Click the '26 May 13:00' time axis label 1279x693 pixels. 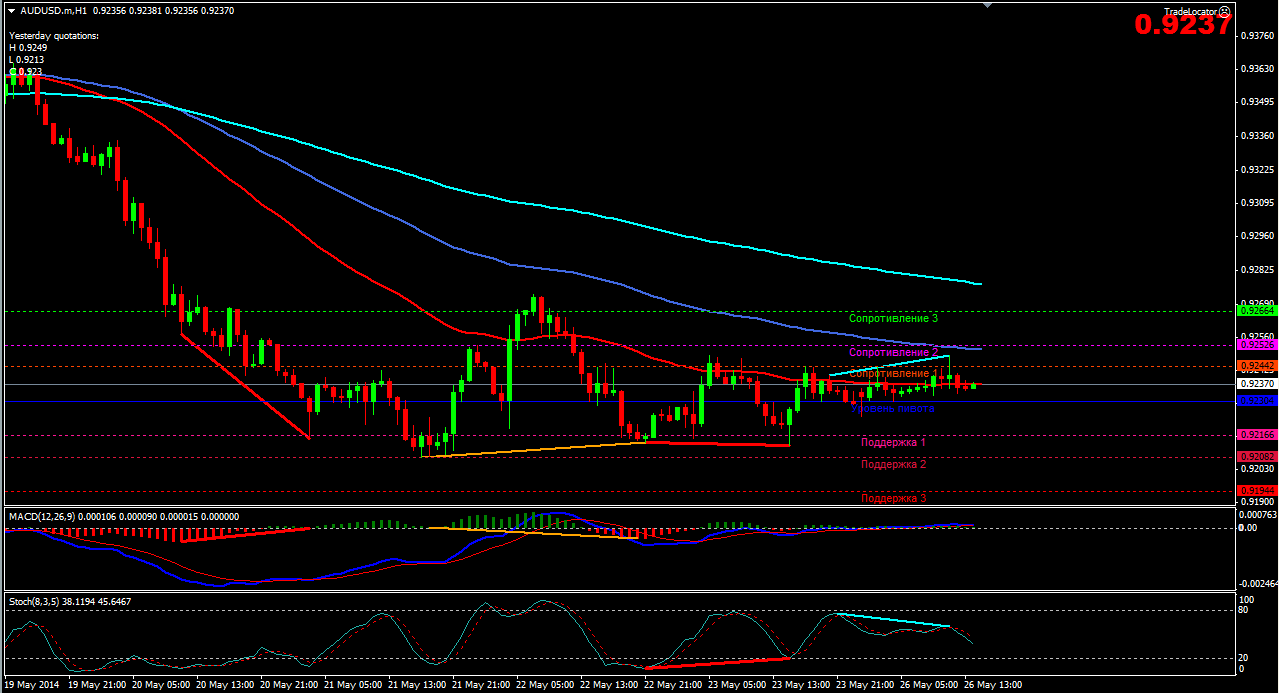pos(993,686)
